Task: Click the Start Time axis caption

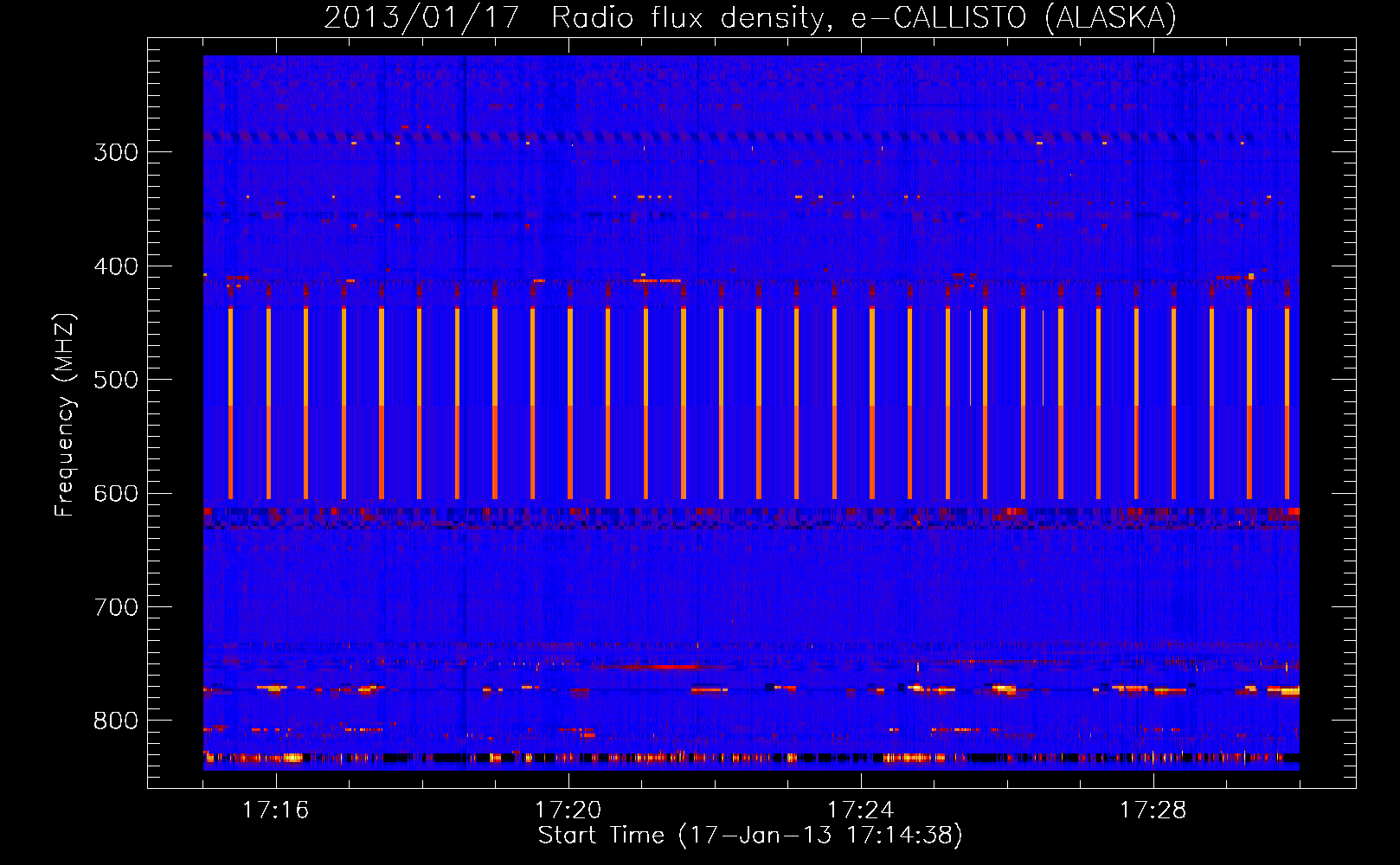Action: point(750,836)
